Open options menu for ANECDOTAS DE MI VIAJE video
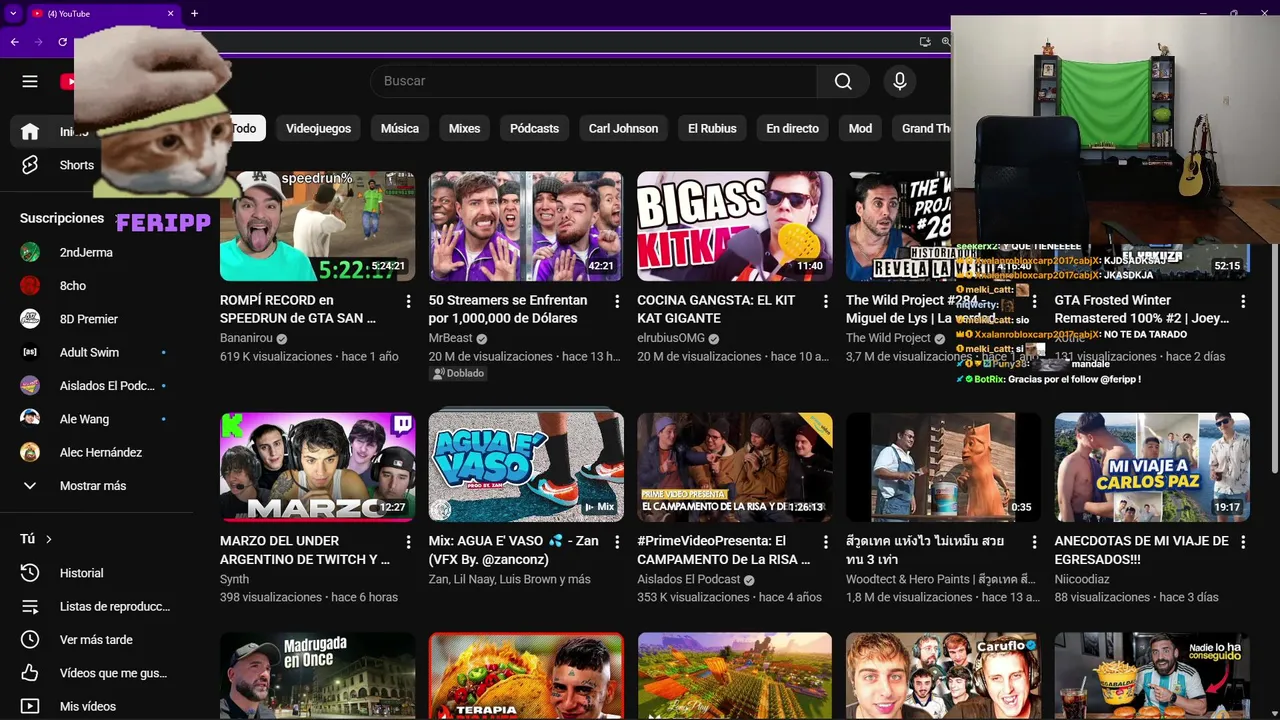This screenshot has height=720, width=1280. pyautogui.click(x=1243, y=542)
